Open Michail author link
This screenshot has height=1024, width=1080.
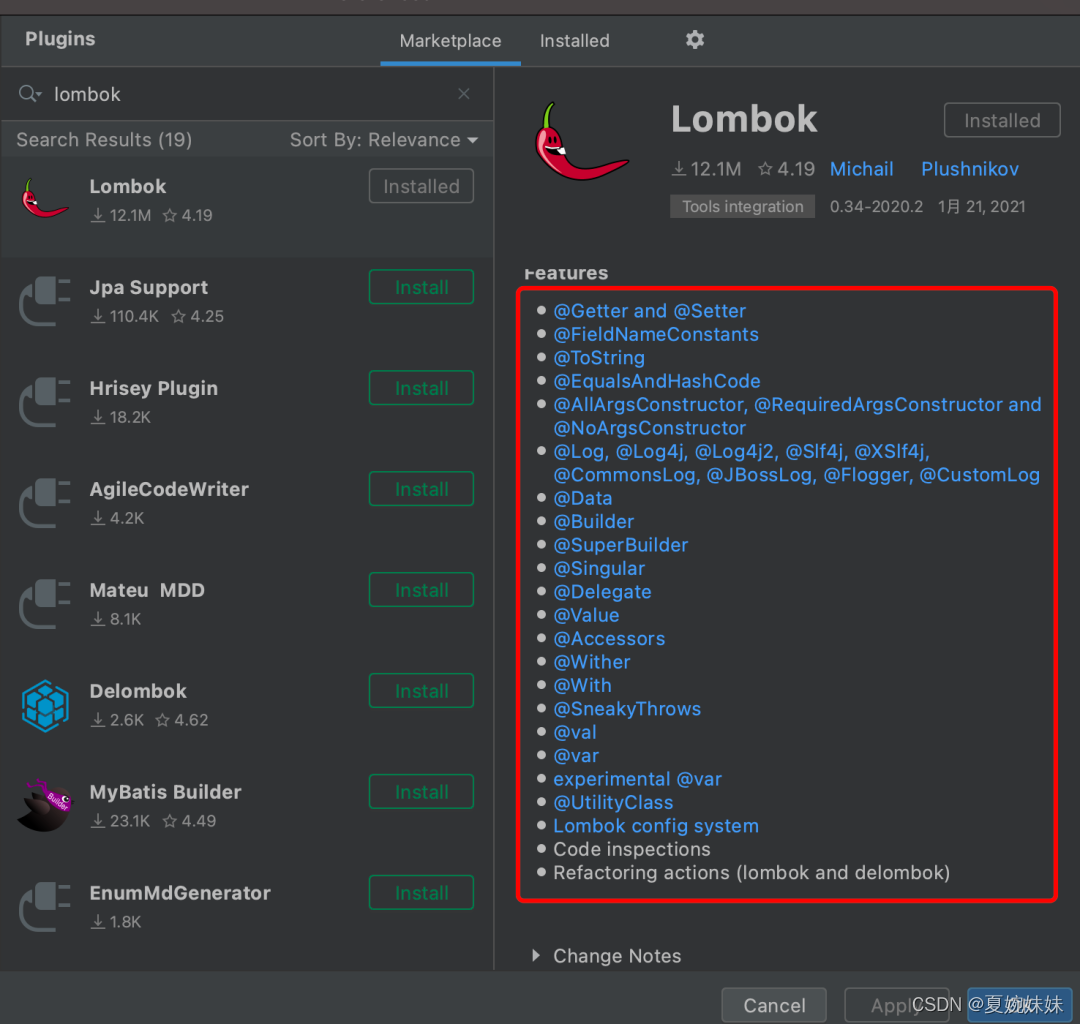pos(861,169)
